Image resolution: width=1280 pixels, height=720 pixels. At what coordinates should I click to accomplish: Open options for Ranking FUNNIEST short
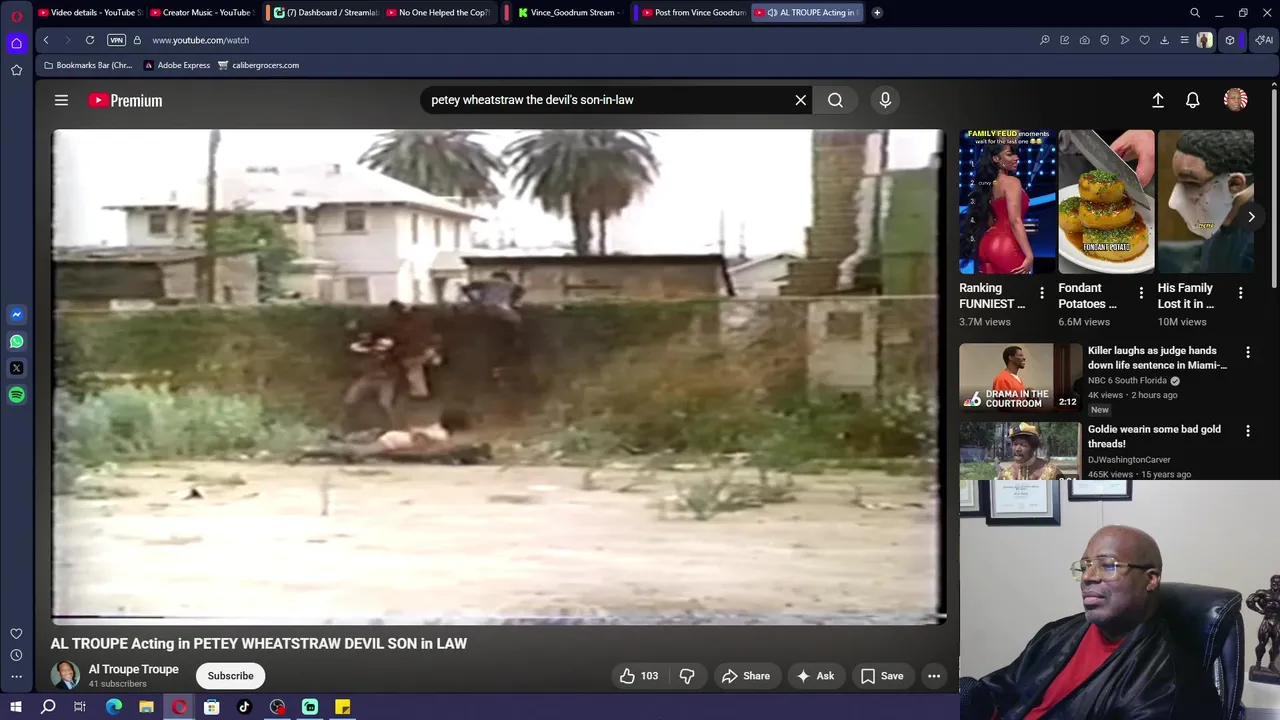[x=1041, y=293]
